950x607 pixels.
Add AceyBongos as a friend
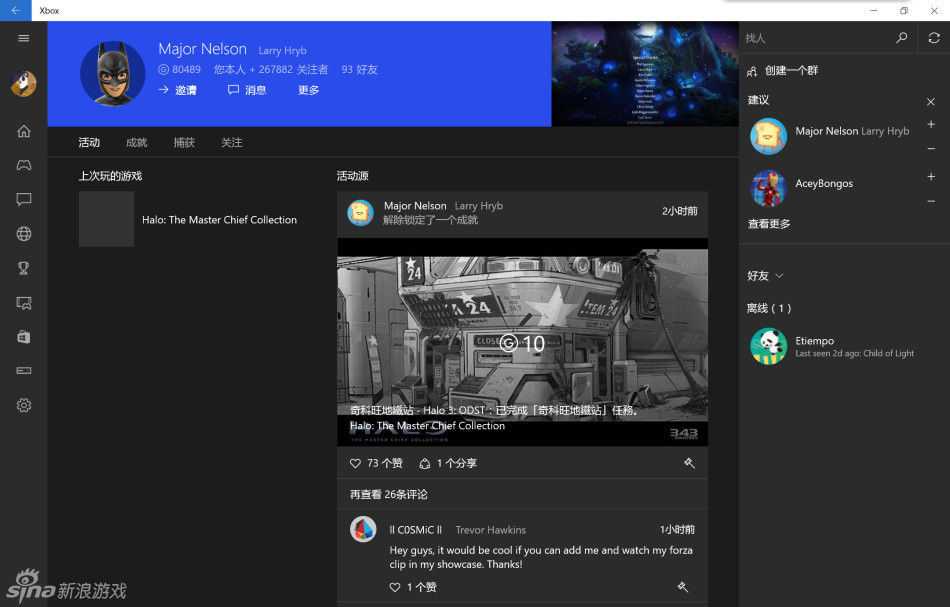[931, 177]
